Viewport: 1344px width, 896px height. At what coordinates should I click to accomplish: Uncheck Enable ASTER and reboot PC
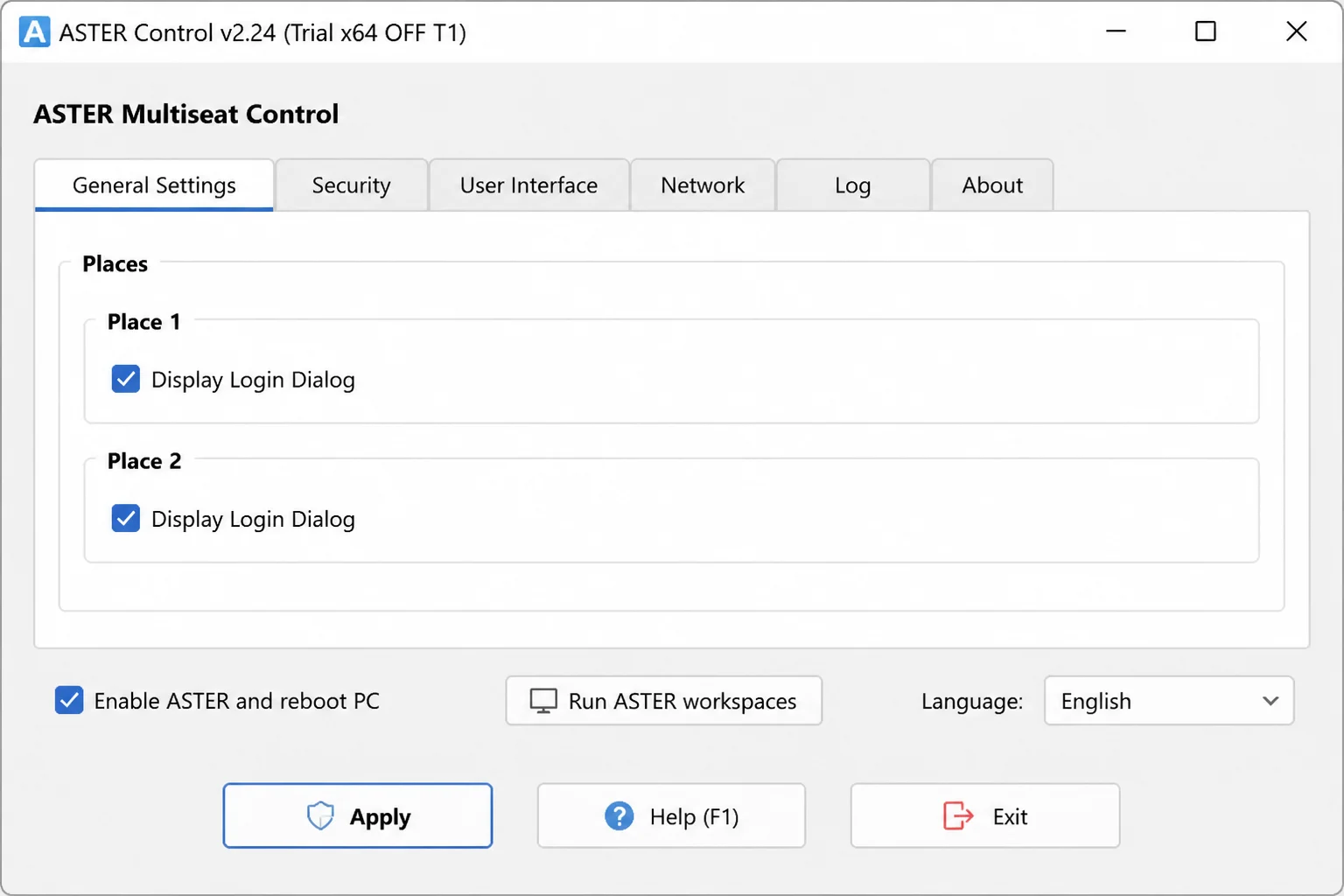[69, 700]
